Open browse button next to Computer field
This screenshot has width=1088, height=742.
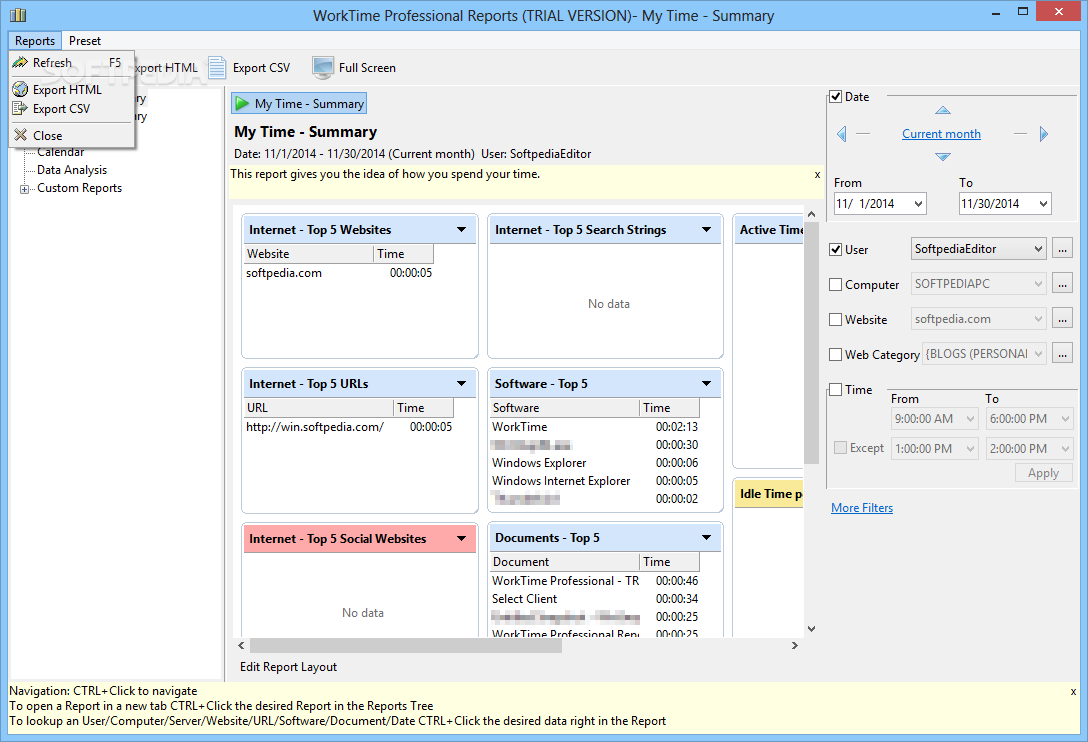pos(1062,283)
